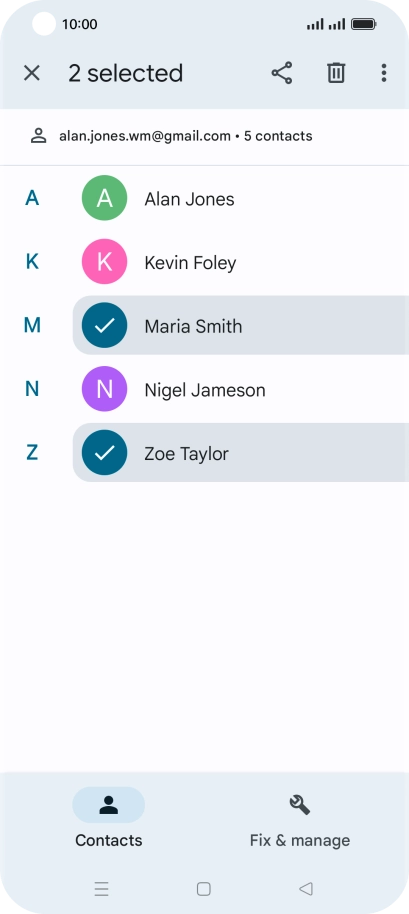This screenshot has width=409, height=914.
Task: Open recent apps with three-line icon
Action: tap(102, 888)
